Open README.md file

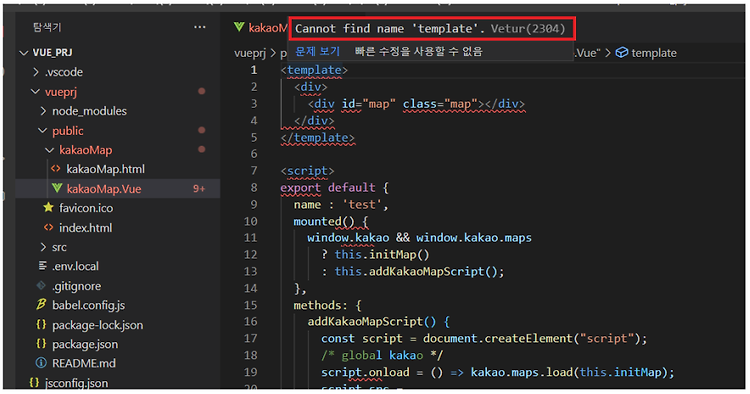coord(84,363)
